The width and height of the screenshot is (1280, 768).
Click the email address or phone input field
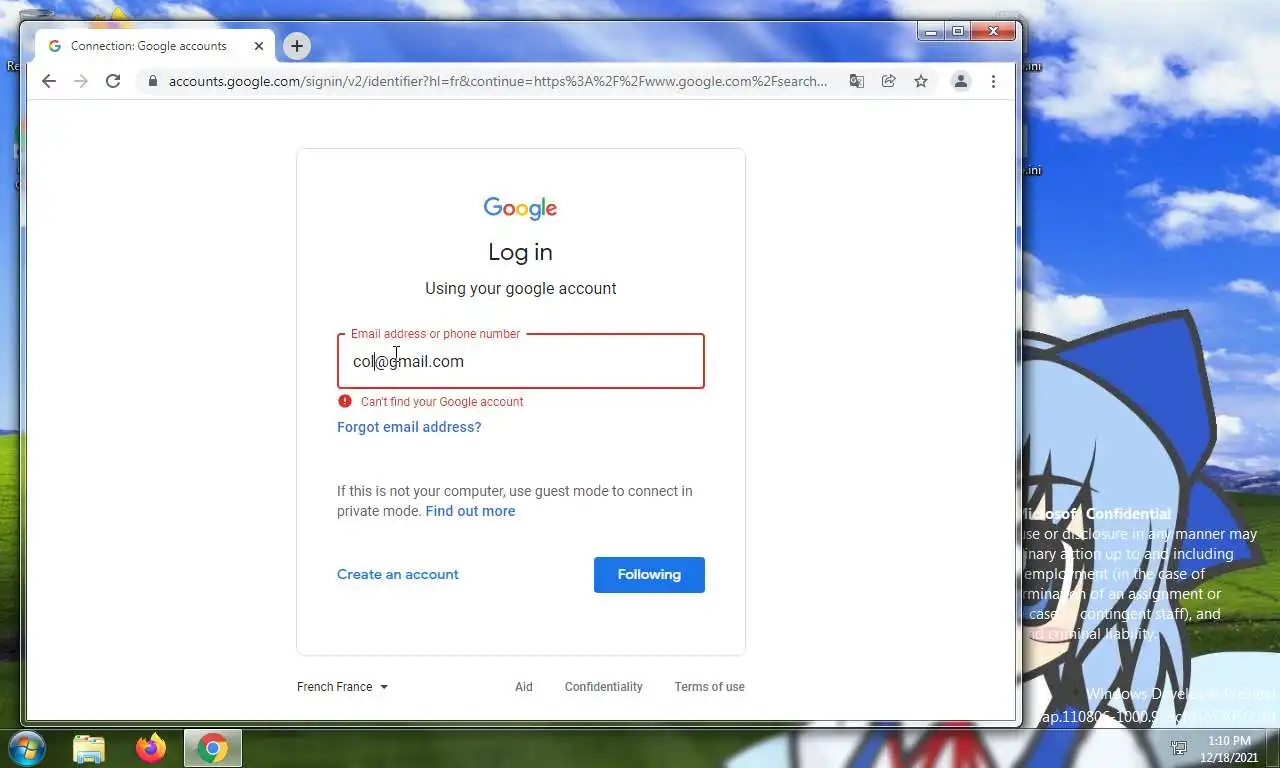[521, 361]
